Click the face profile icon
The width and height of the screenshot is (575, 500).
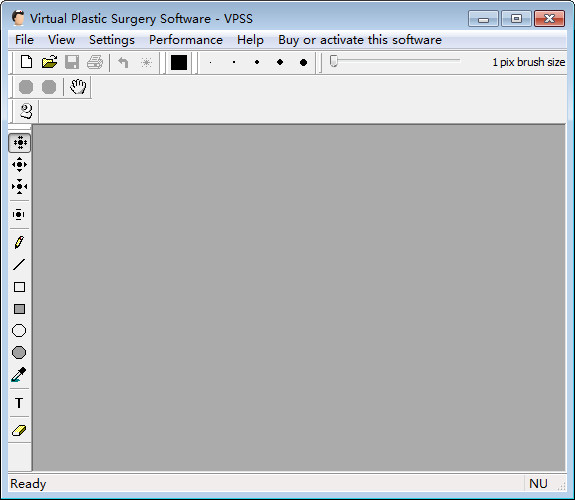26,111
